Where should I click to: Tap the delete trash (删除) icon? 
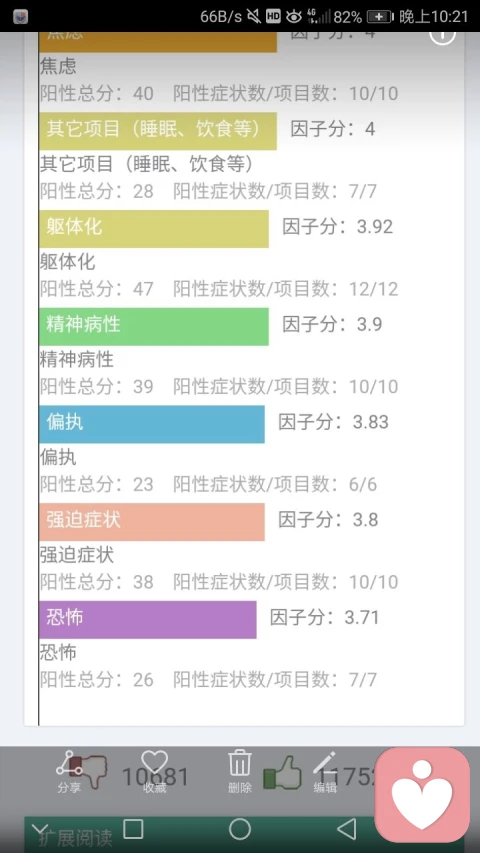pyautogui.click(x=239, y=770)
